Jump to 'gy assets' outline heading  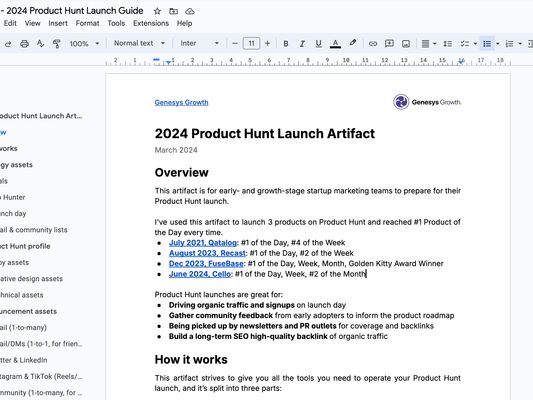point(16,165)
